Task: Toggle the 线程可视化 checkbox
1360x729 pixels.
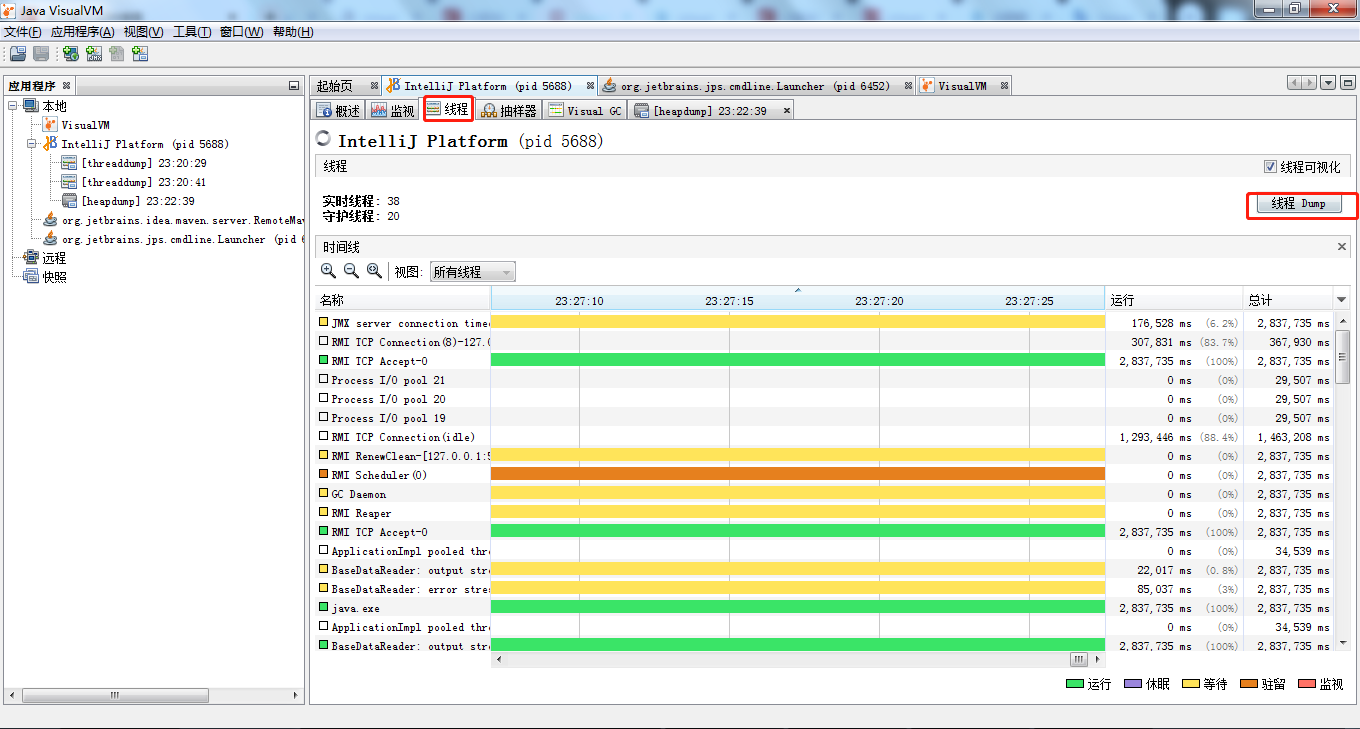Action: pyautogui.click(x=1270, y=167)
